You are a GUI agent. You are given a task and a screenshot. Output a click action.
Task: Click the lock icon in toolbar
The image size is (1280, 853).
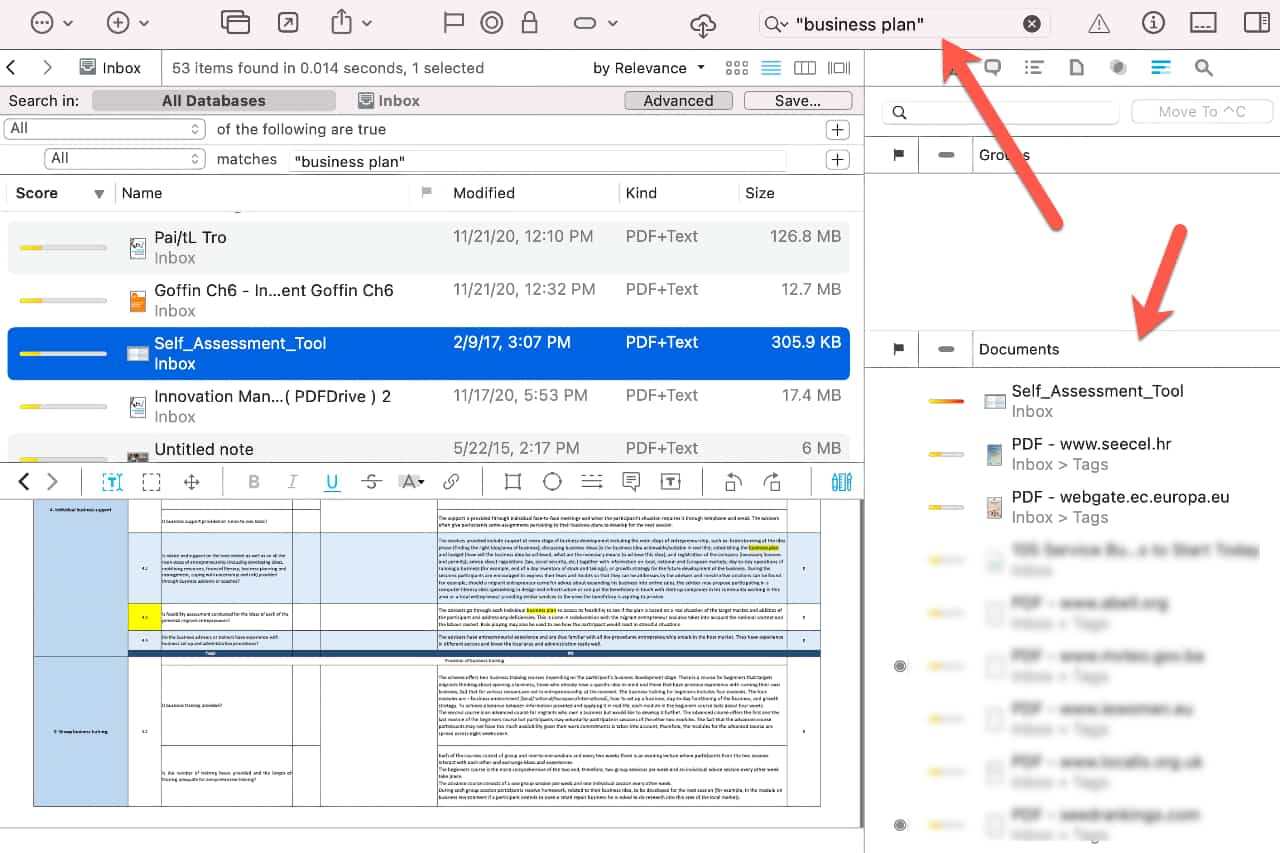[x=530, y=23]
